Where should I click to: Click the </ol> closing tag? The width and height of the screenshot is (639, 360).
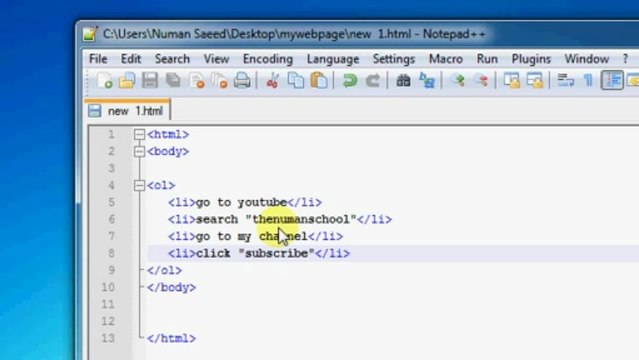pyautogui.click(x=164, y=270)
